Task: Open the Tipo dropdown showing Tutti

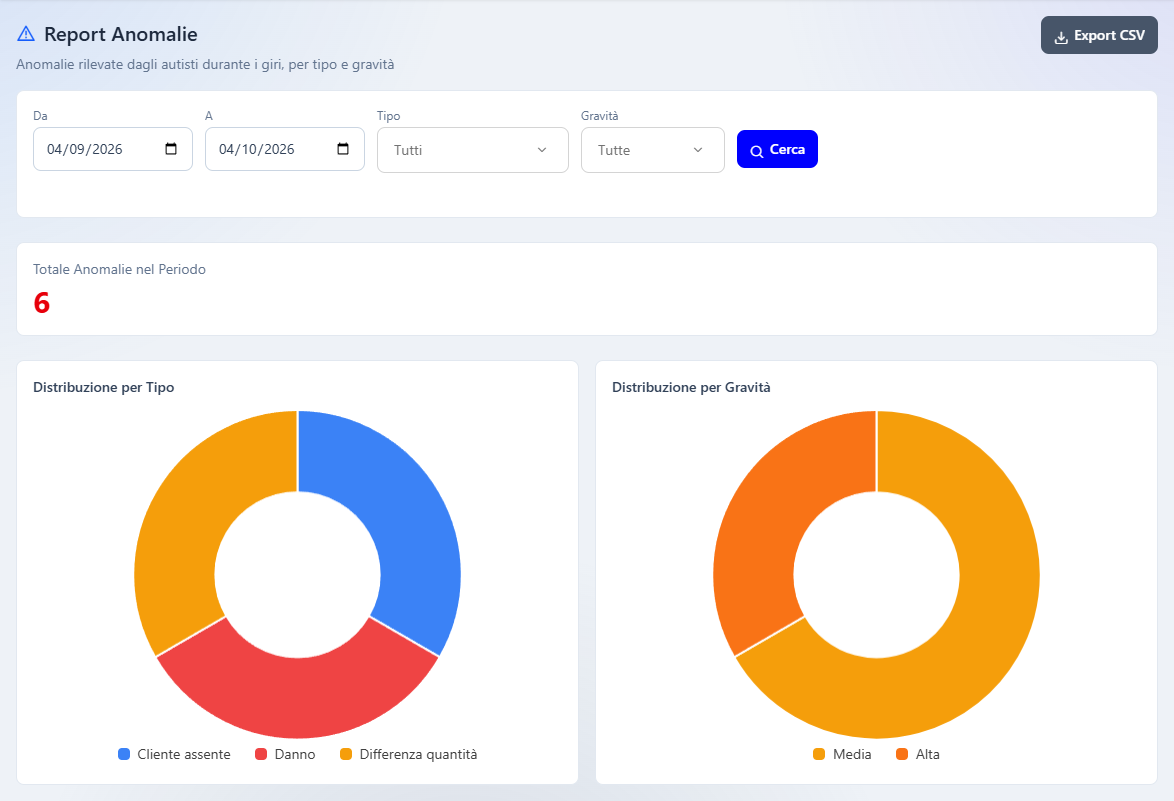Action: (472, 150)
